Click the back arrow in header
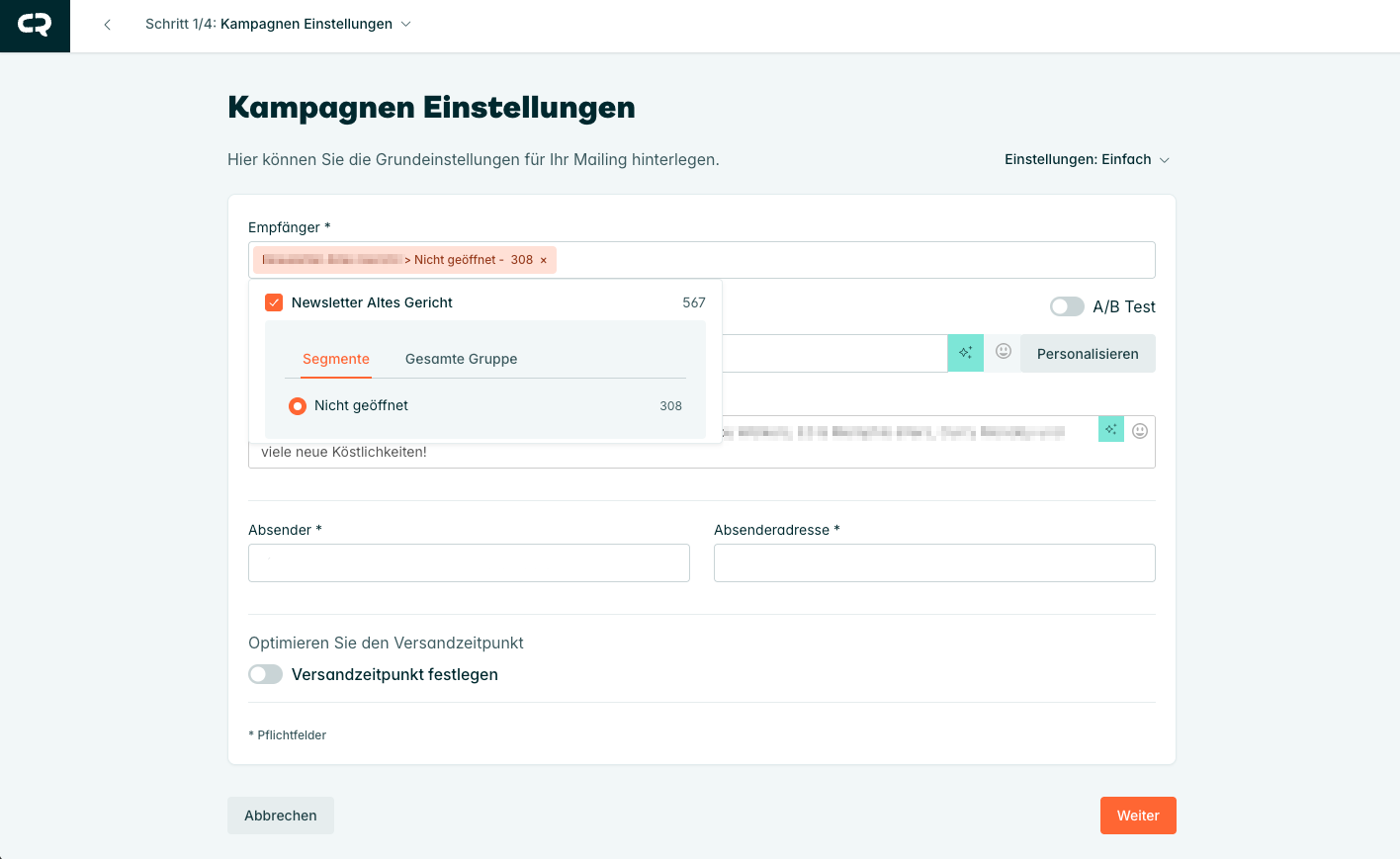This screenshot has height=859, width=1400. click(107, 25)
